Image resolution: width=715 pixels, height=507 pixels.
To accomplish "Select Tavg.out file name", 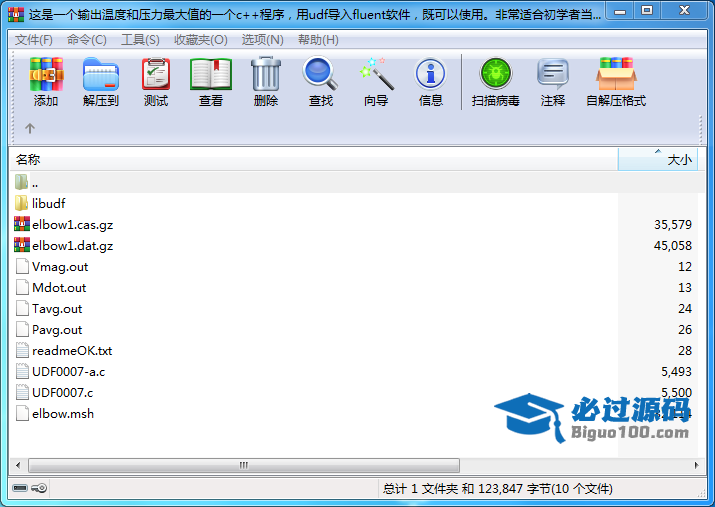I will 57,309.
